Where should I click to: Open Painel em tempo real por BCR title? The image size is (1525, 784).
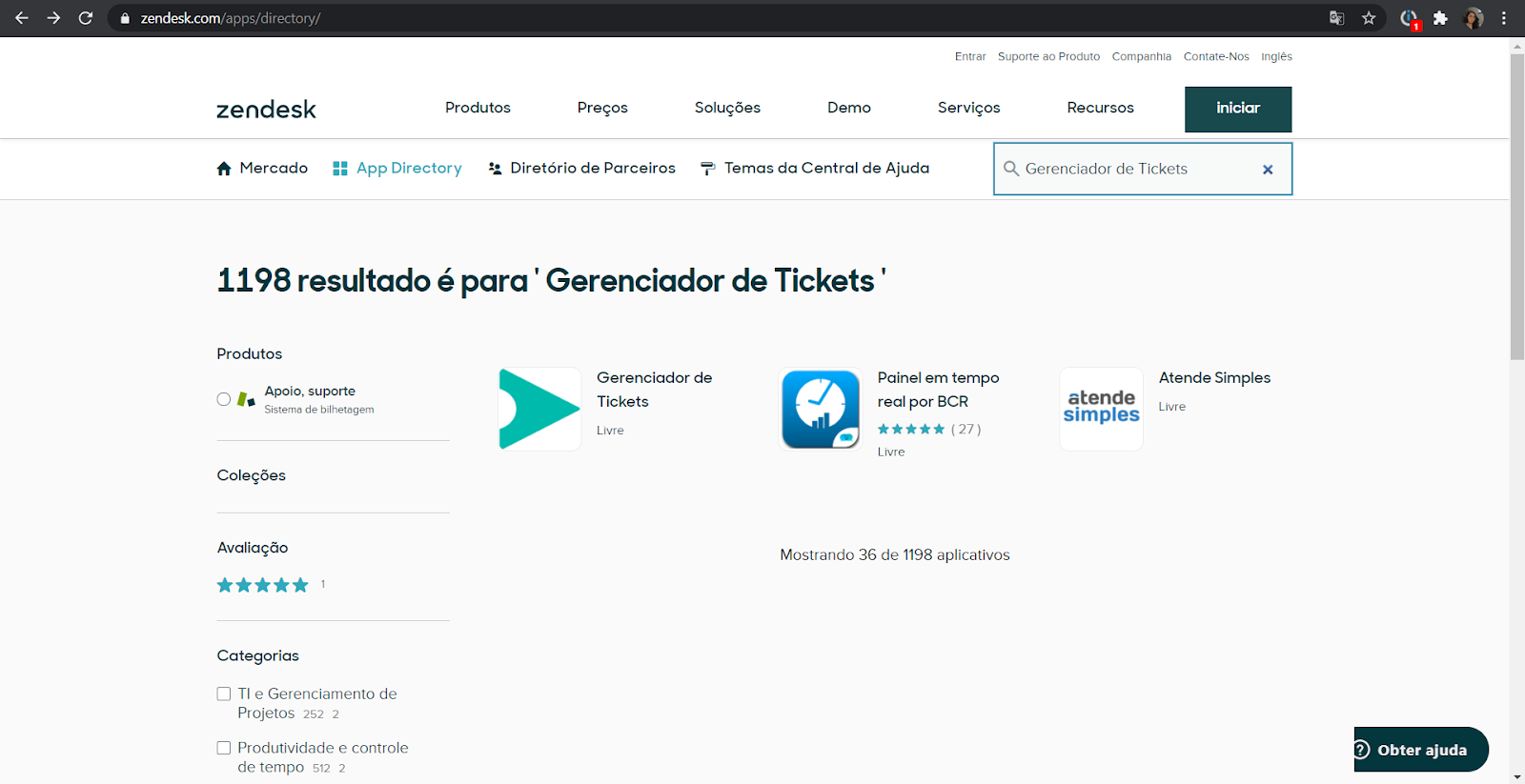click(x=938, y=390)
